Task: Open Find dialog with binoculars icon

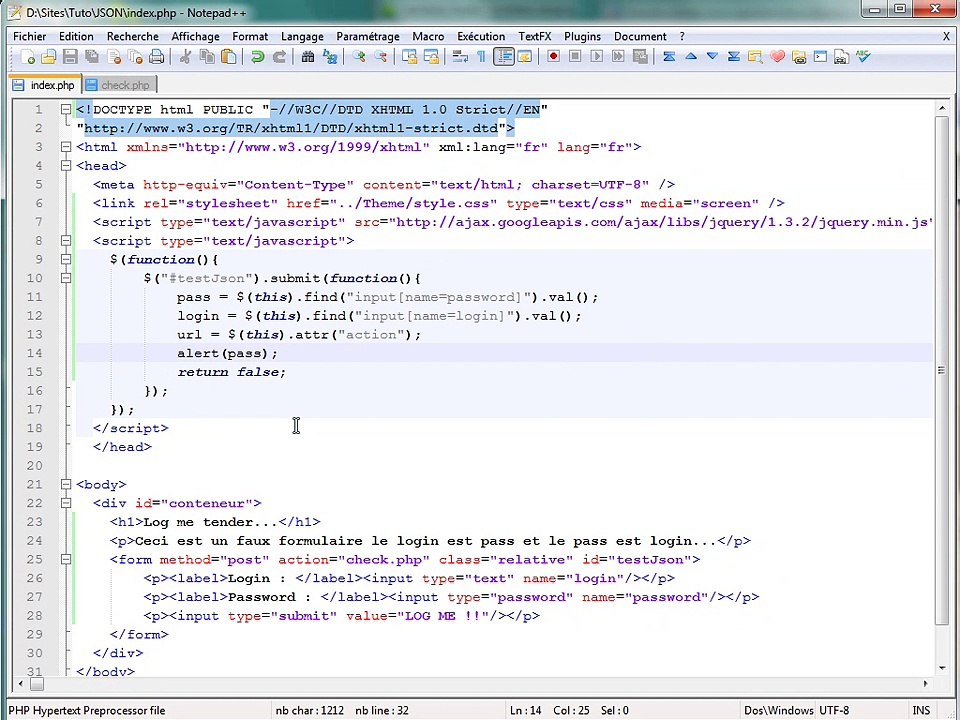Action: pos(308,57)
